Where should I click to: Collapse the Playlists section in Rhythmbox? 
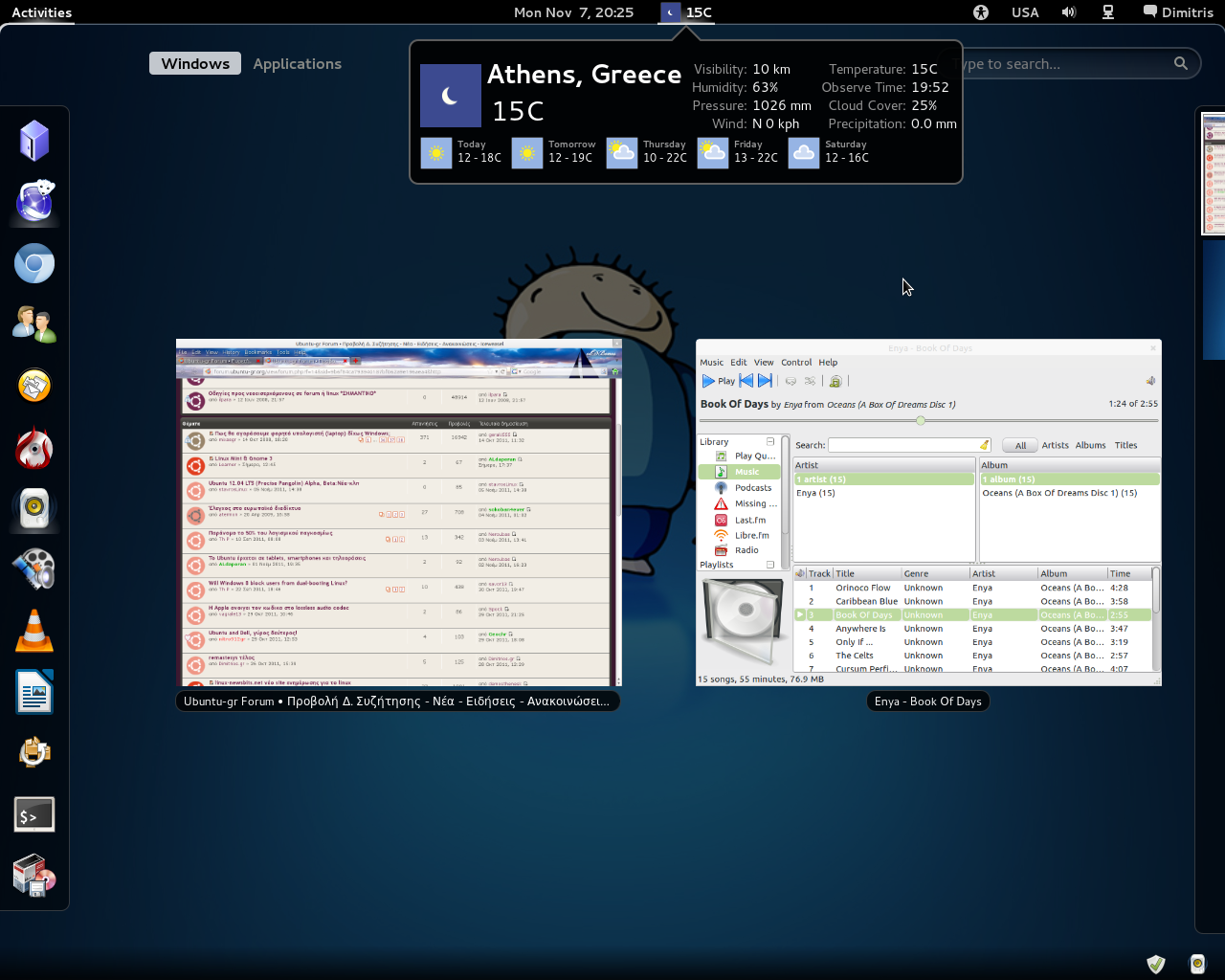pyautogui.click(x=770, y=565)
